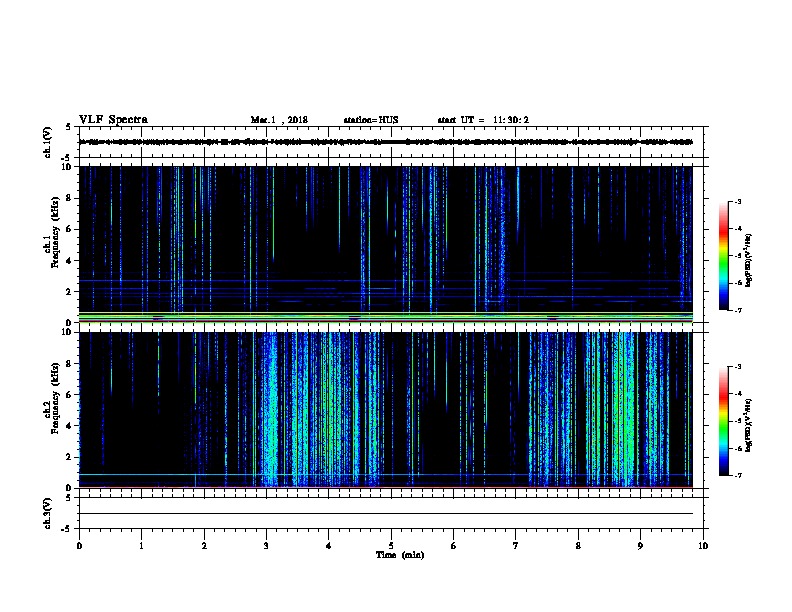792x612 pixels.
Task: Click the "10" tick at the time axis end
Action: (x=703, y=546)
